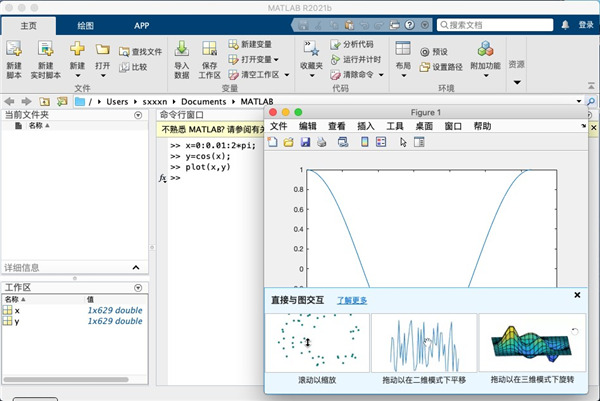Viewport: 600px width, 401px height.
Task: Open the 附加功能 (Add-Ons) dropdown
Action: click(486, 75)
